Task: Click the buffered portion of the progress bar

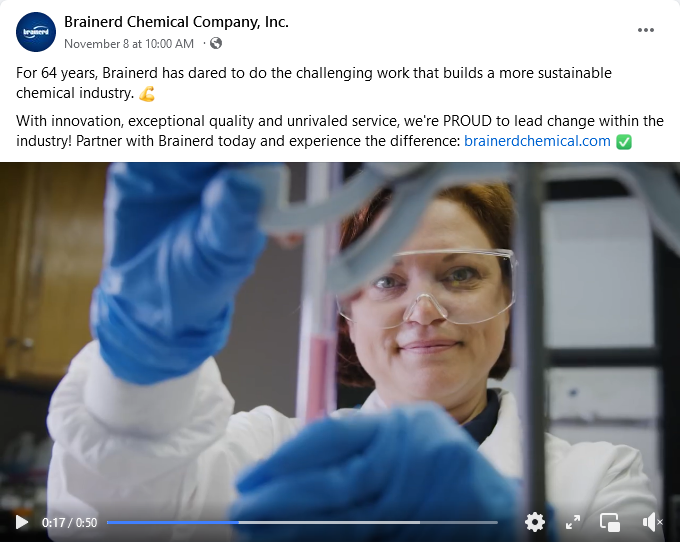Action: click(x=330, y=522)
